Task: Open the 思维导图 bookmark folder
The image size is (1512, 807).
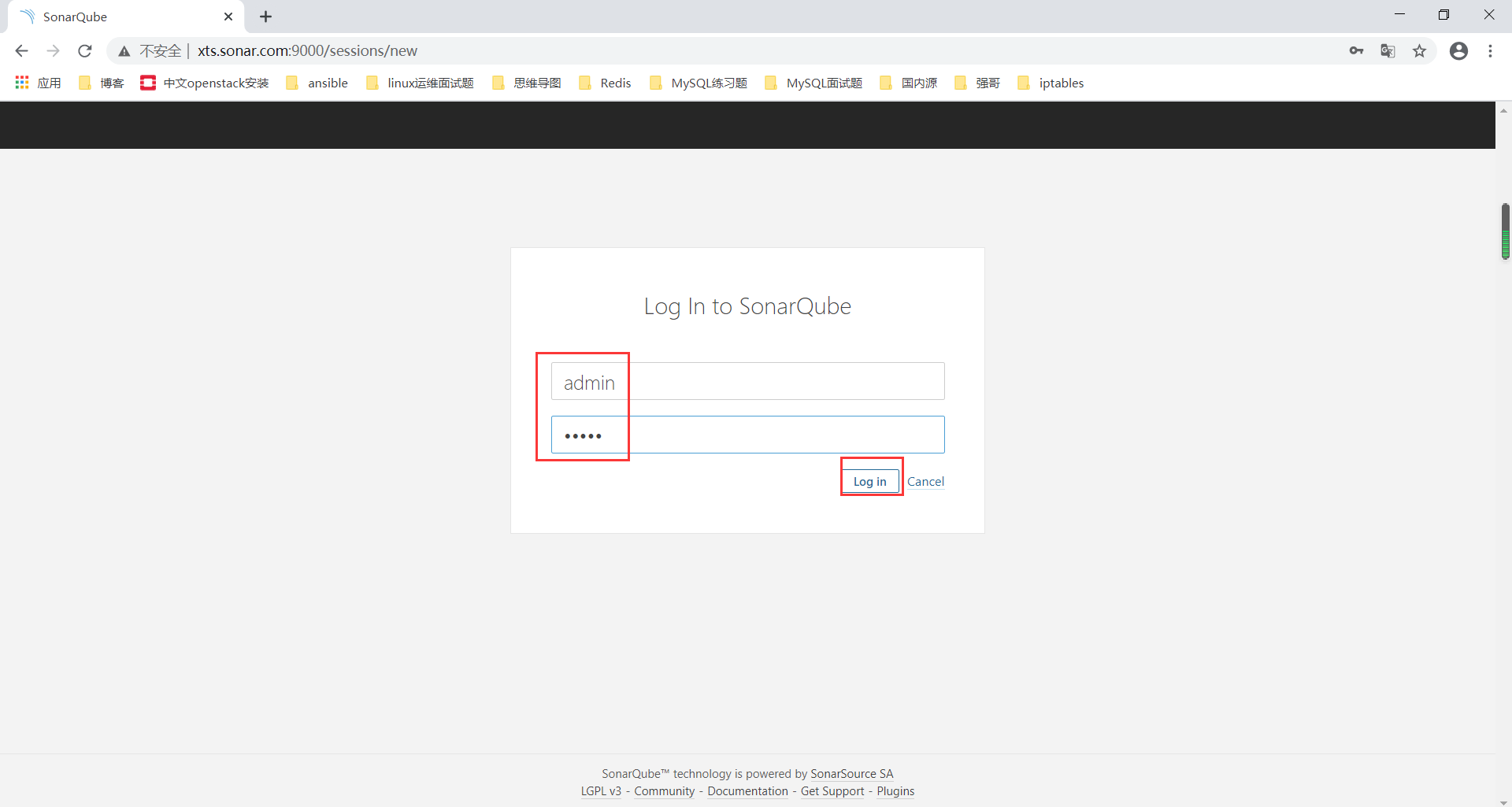Action: (527, 83)
